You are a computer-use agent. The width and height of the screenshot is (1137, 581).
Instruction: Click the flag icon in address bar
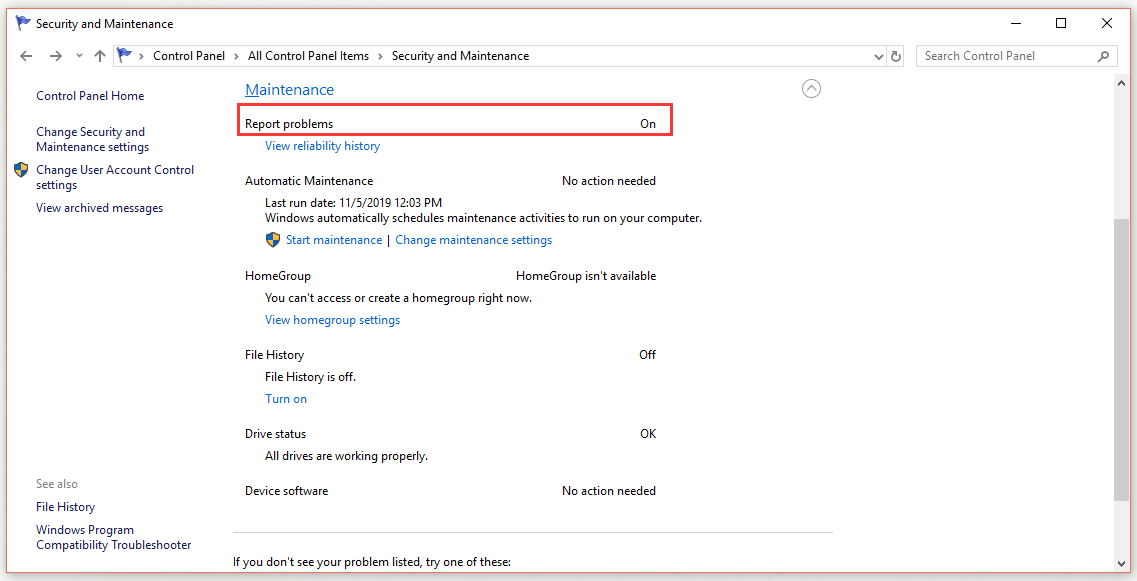125,55
